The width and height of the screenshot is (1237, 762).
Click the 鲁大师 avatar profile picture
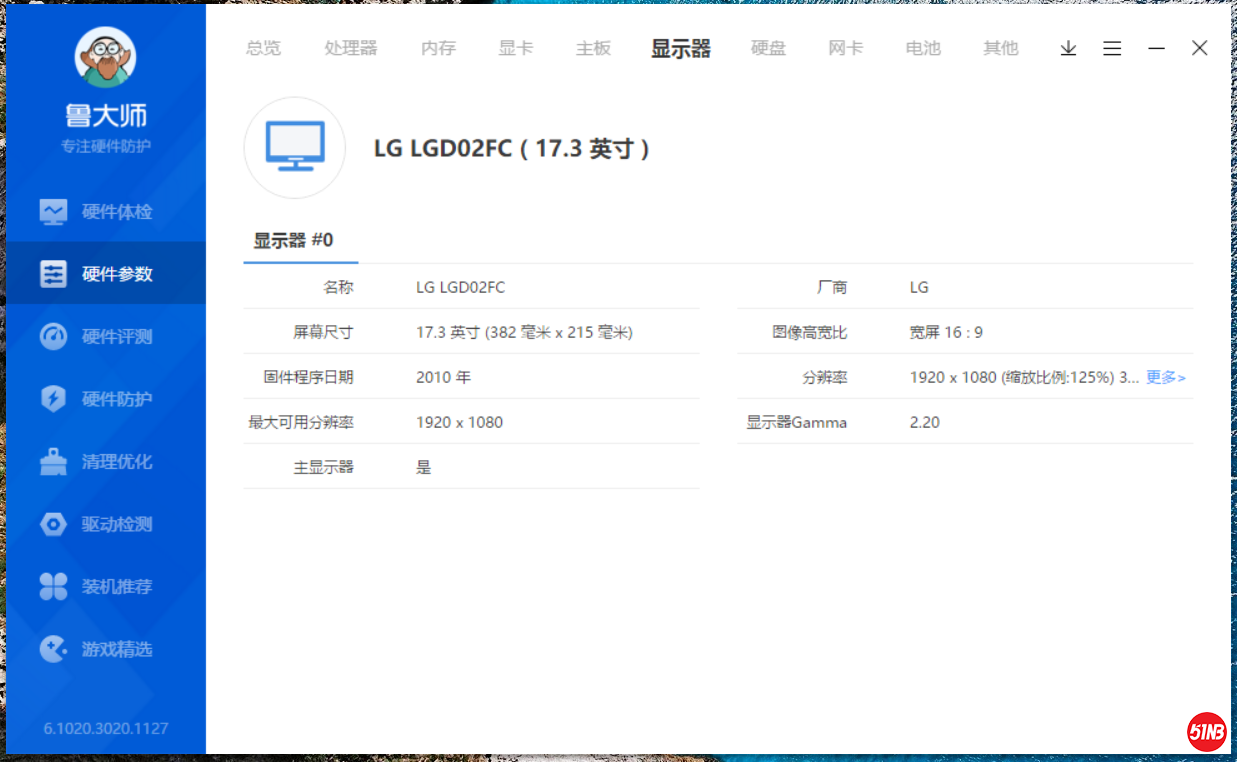105,57
